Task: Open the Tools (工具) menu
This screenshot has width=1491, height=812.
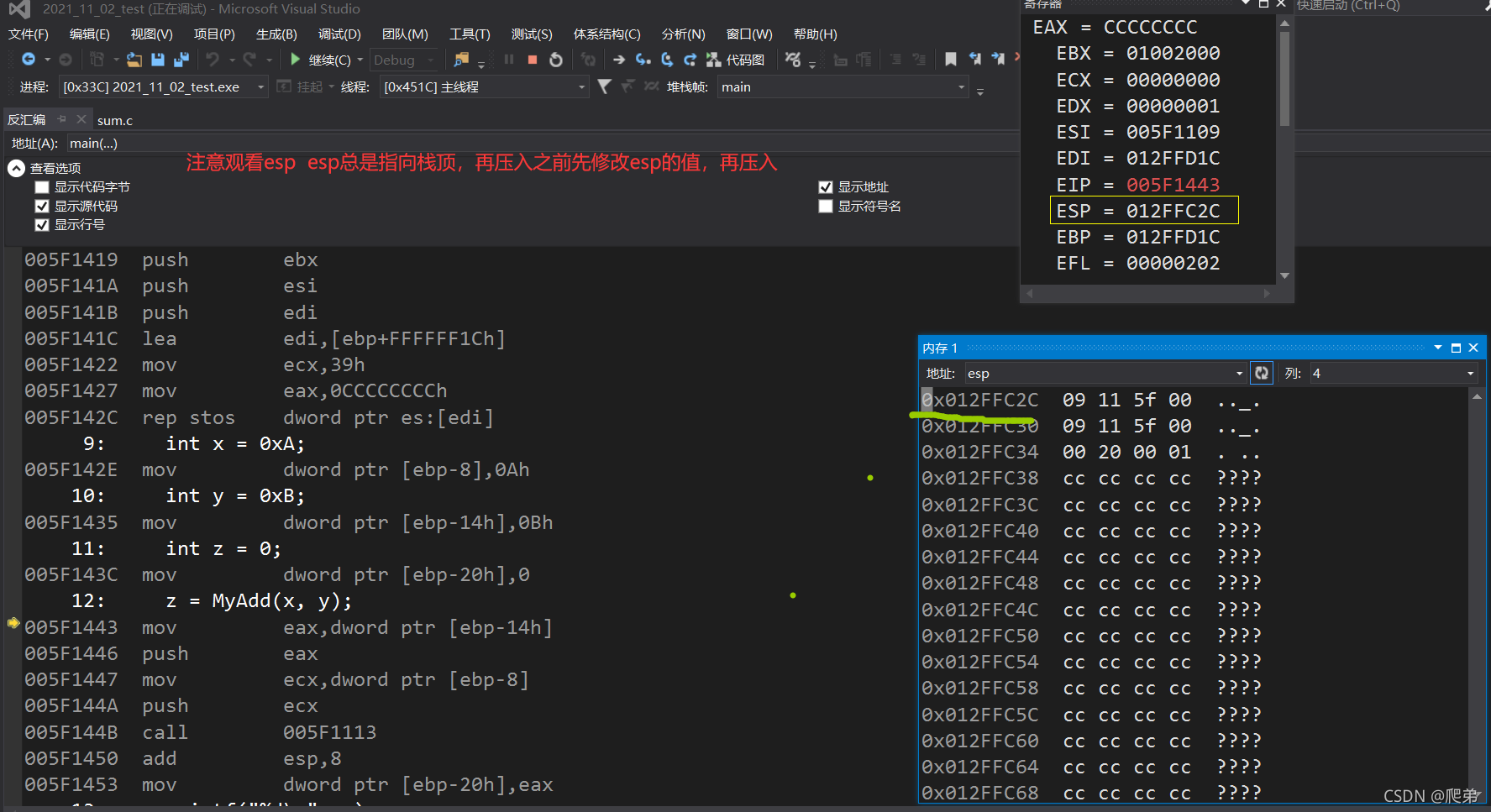Action: (470, 34)
